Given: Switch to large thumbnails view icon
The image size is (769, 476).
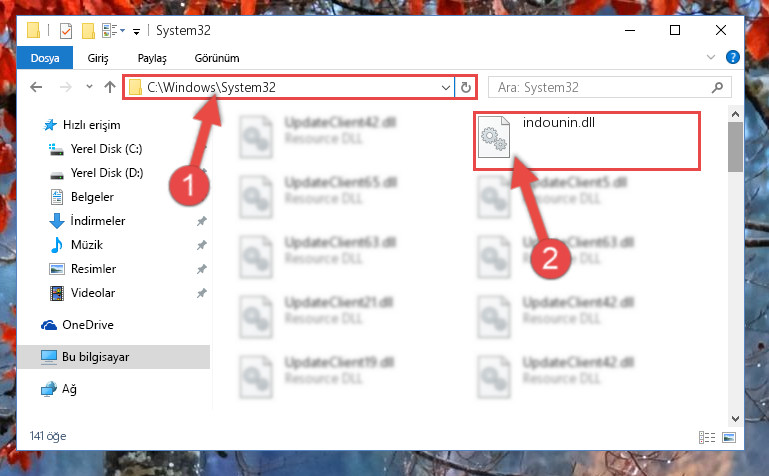Looking at the screenshot, I should point(729,437).
